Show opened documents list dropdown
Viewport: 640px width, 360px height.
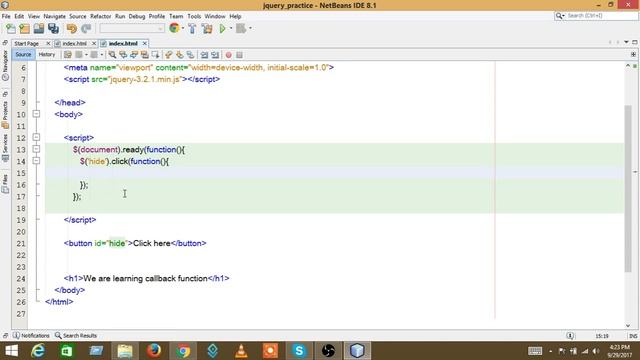click(x=626, y=42)
